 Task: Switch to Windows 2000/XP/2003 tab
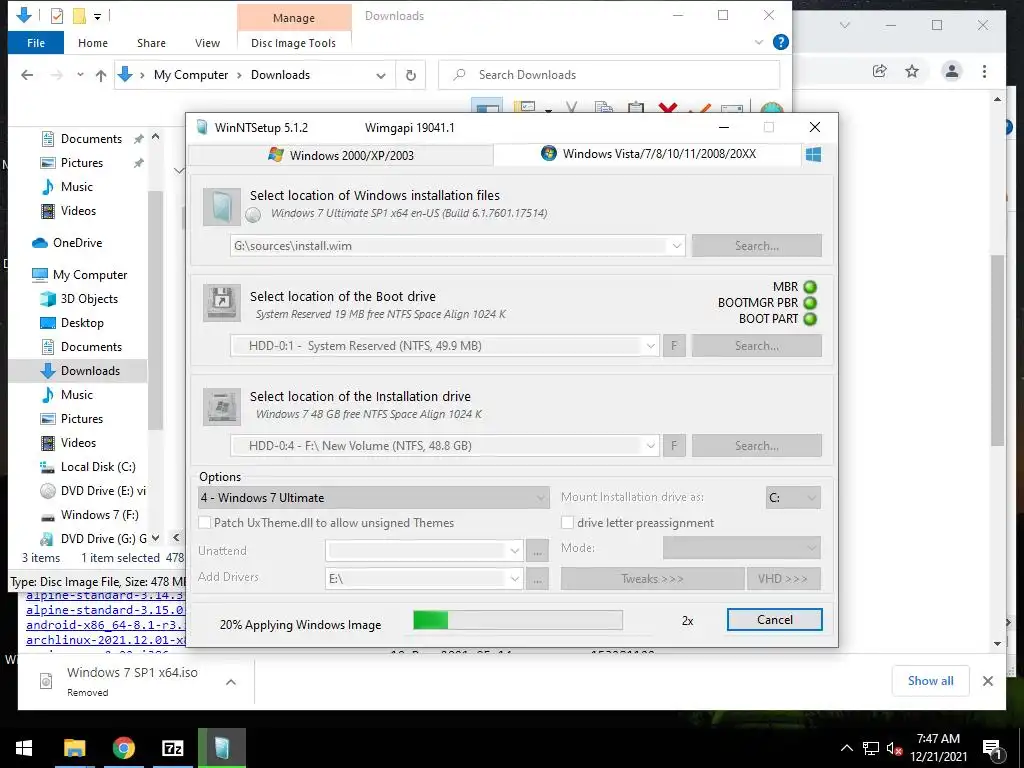pyautogui.click(x=341, y=155)
